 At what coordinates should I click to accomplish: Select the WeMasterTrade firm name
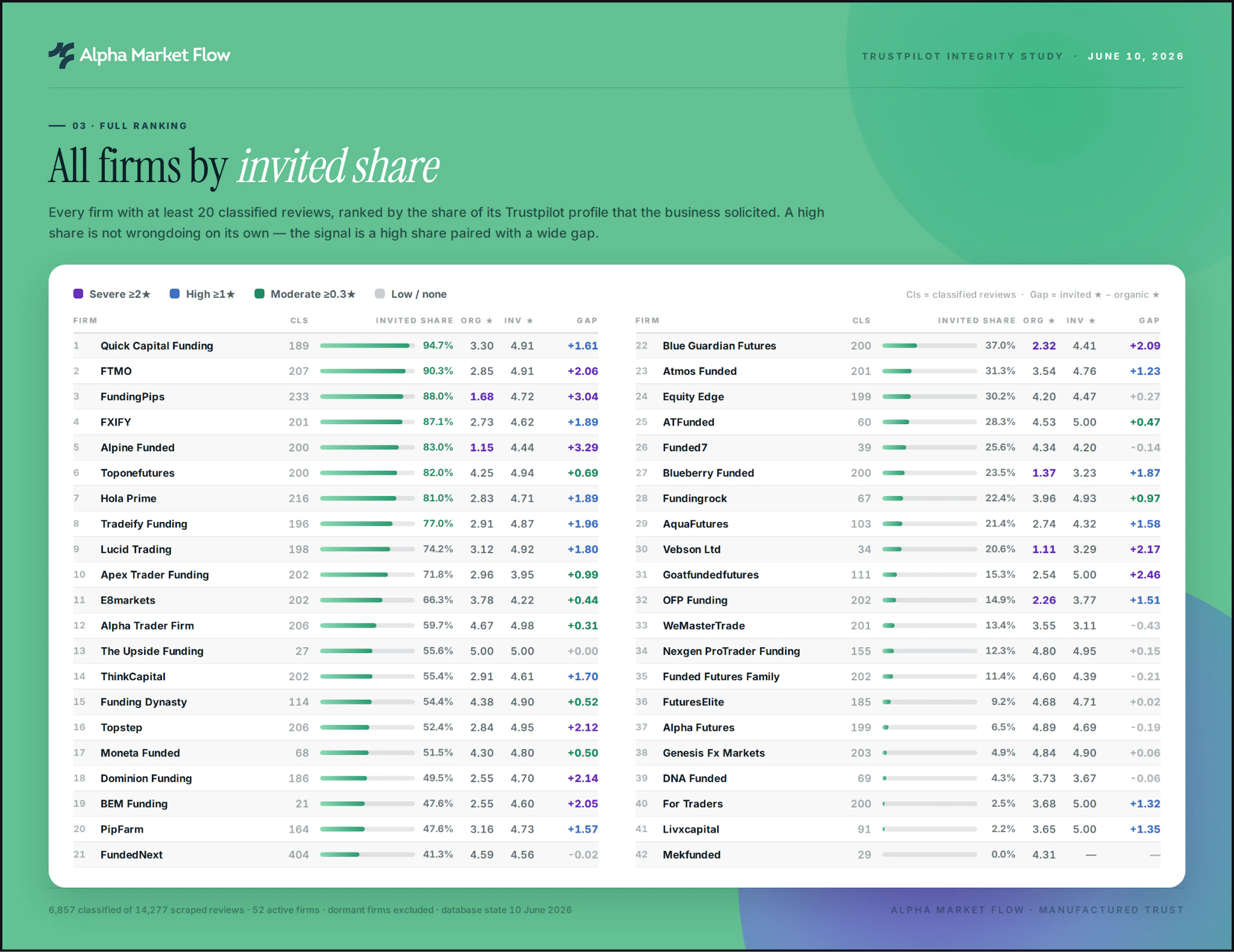pyautogui.click(x=703, y=626)
